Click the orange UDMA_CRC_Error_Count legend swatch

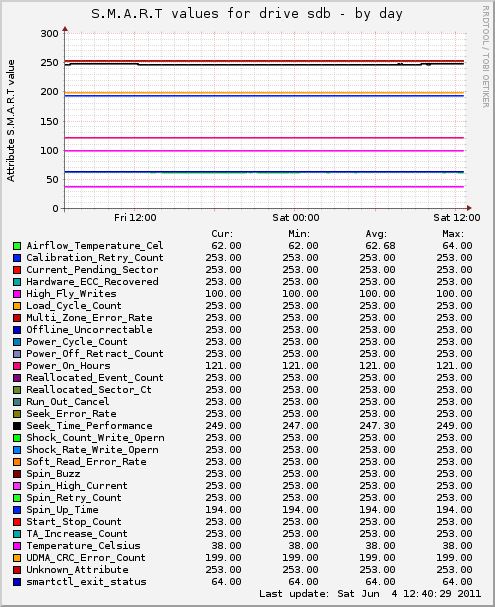17,558
